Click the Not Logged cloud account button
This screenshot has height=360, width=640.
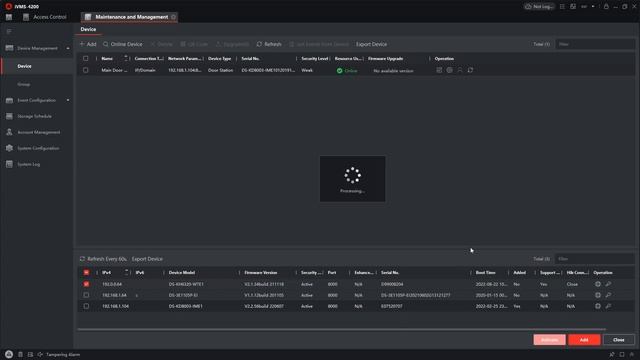(x=539, y=7)
